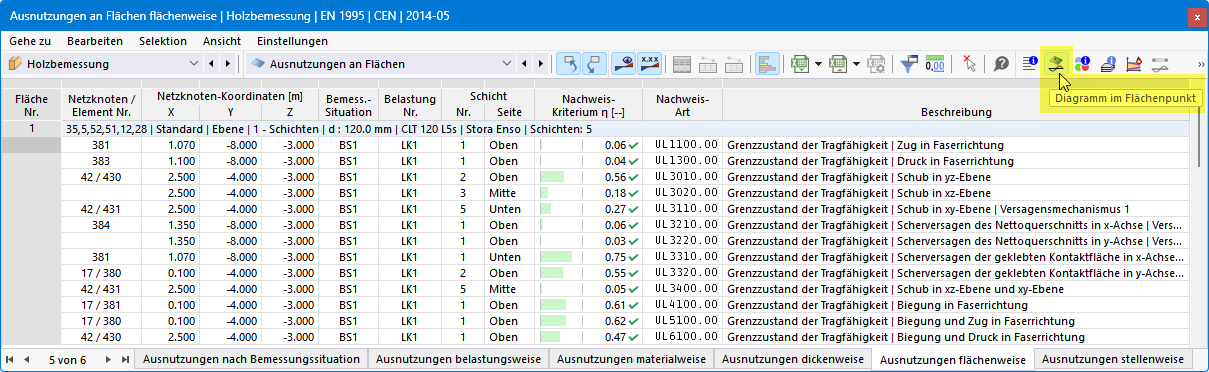The width and height of the screenshot is (1209, 372).
Task: Go to previous add-on left of Ausnutzungen combo
Action: [x=211, y=64]
